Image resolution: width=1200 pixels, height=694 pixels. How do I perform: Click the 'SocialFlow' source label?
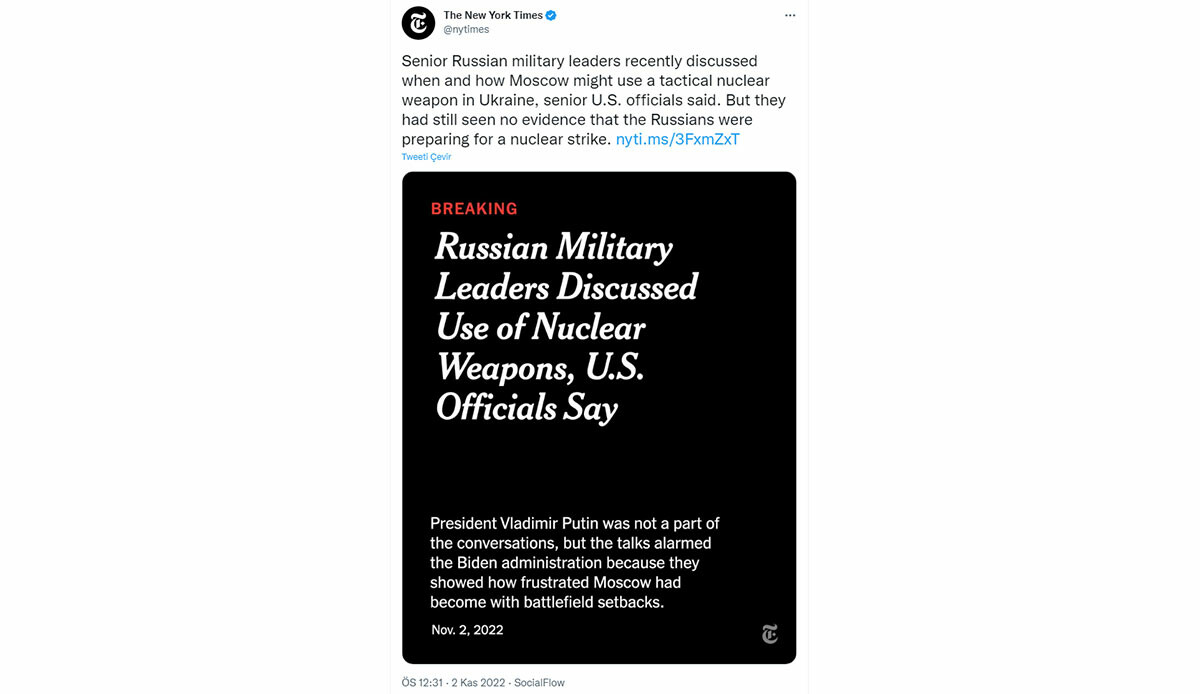pos(539,683)
